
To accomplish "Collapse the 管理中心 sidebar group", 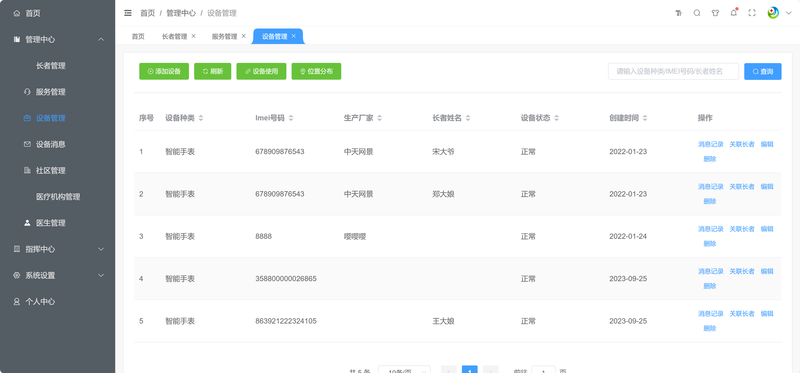I will (x=57, y=39).
